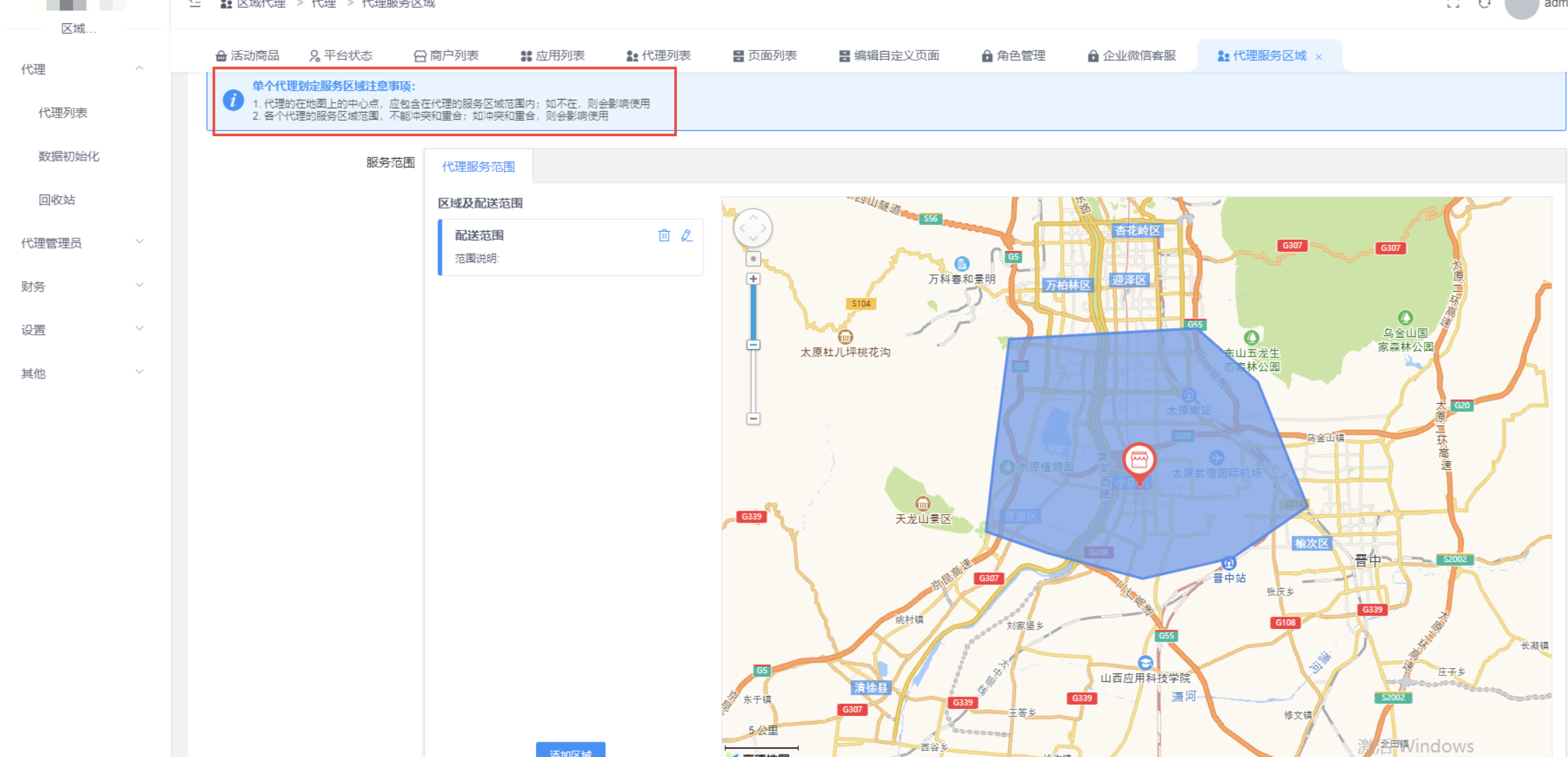The height and width of the screenshot is (757, 1568).
Task: Click the fullscreen icon in top bar
Action: 1453,3
